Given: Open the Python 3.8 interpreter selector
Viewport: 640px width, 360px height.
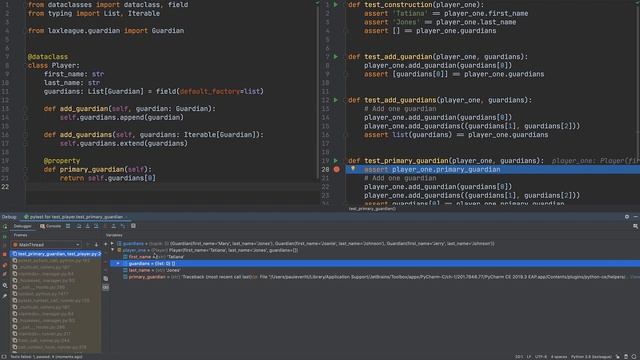Looking at the screenshot, I should 591,357.
